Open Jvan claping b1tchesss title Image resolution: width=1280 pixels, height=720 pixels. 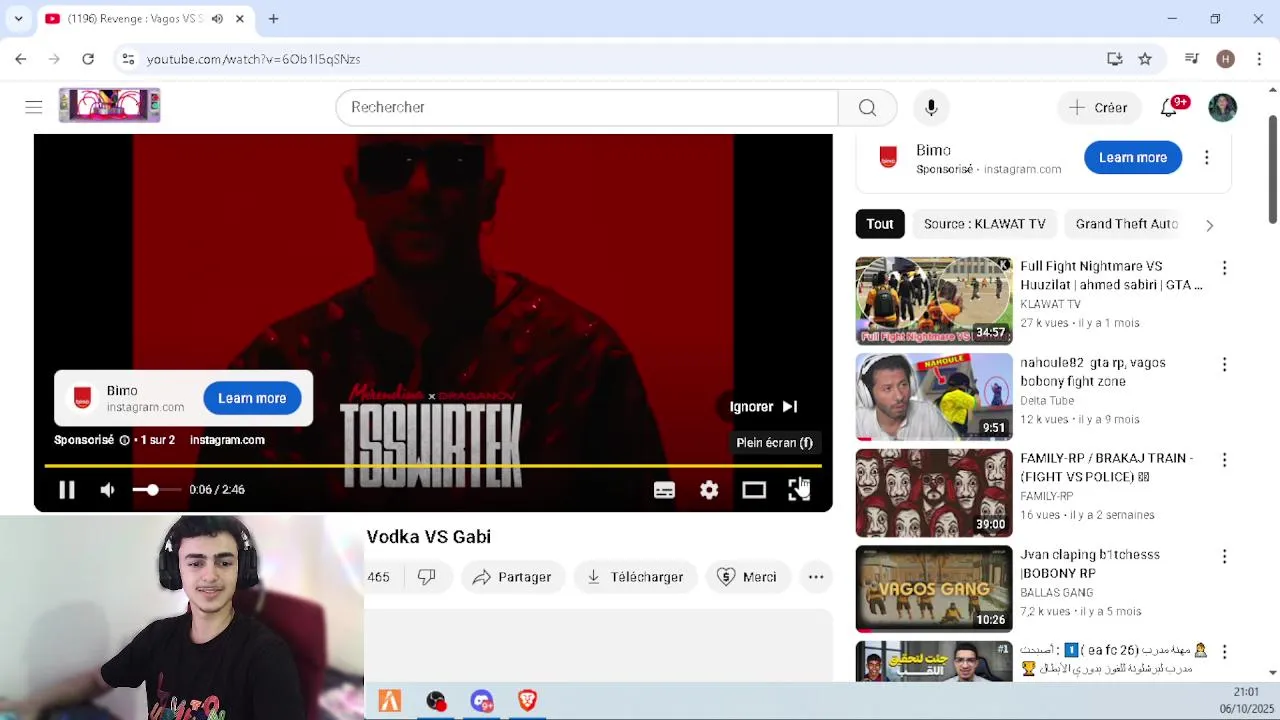pos(1090,564)
